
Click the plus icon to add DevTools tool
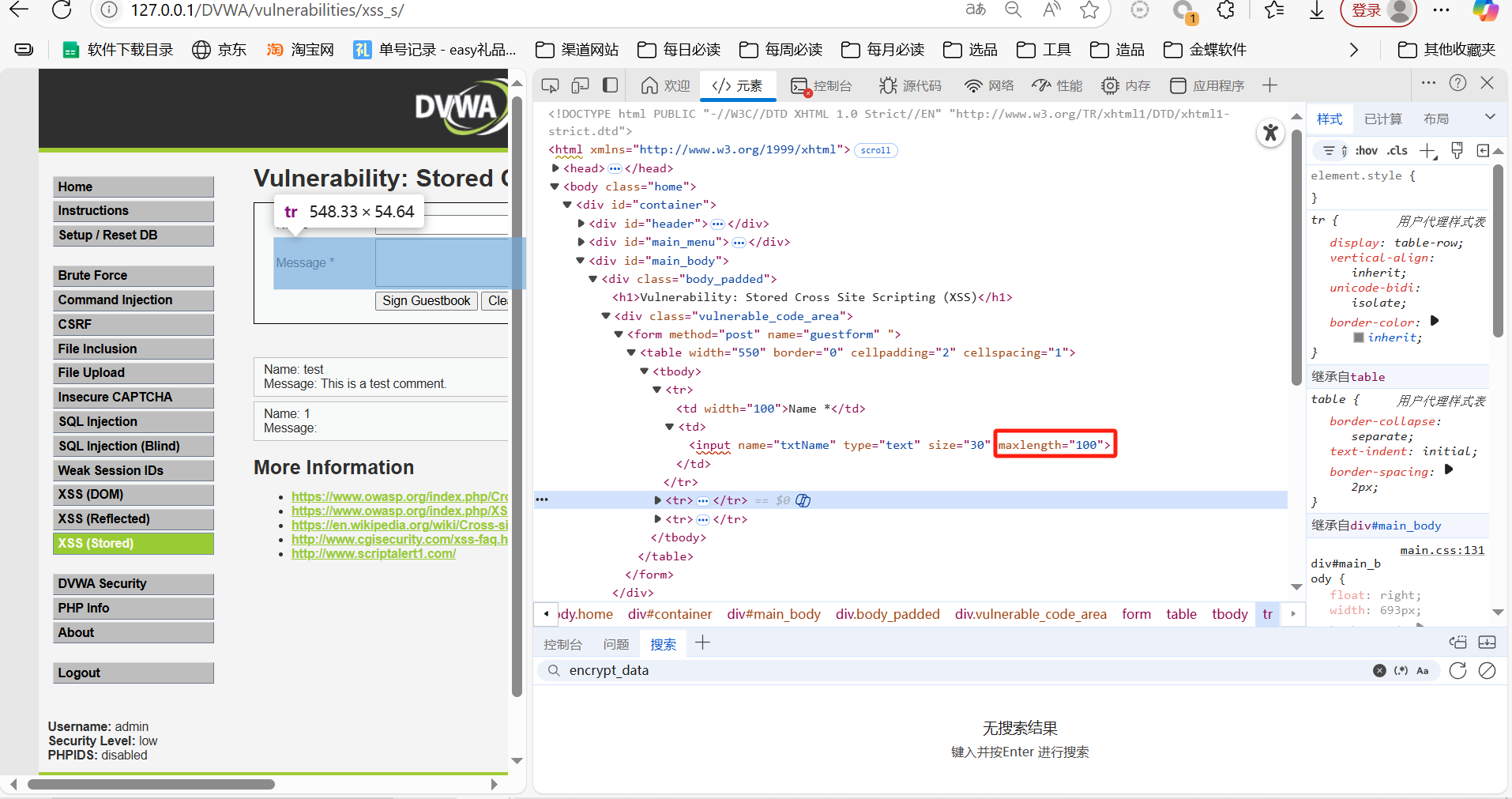[1269, 85]
